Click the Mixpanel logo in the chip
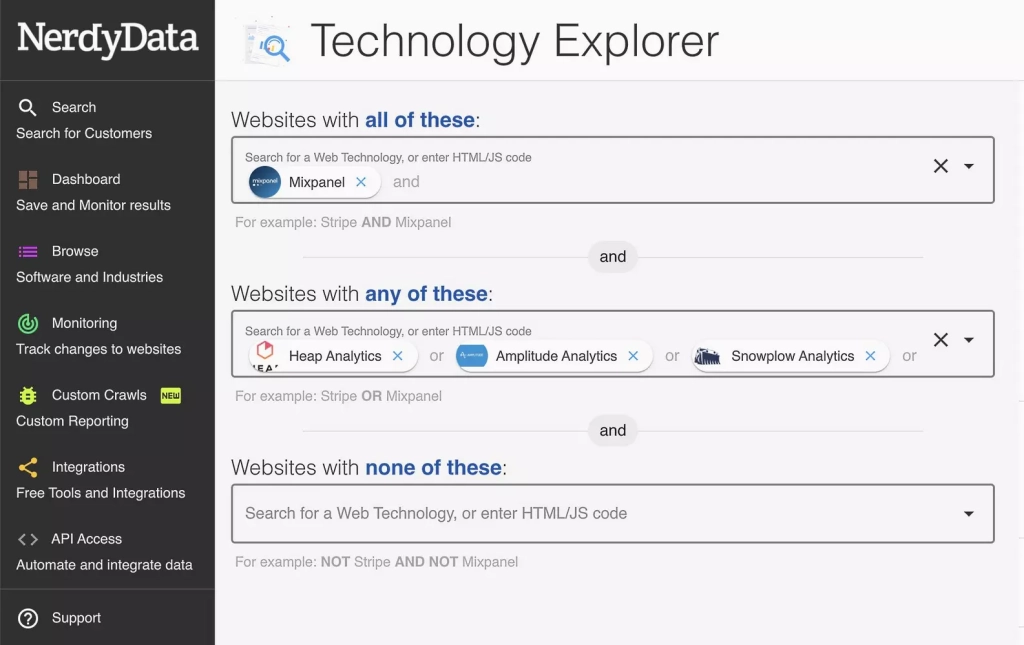1024x645 pixels. (264, 182)
